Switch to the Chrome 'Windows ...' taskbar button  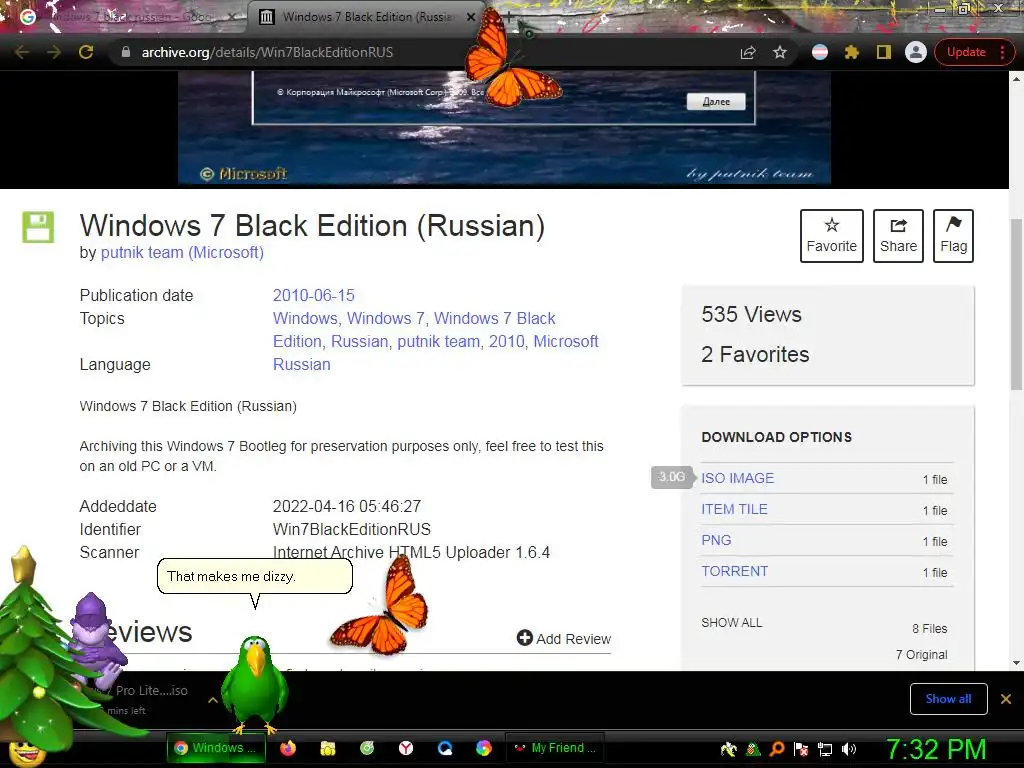coord(217,748)
